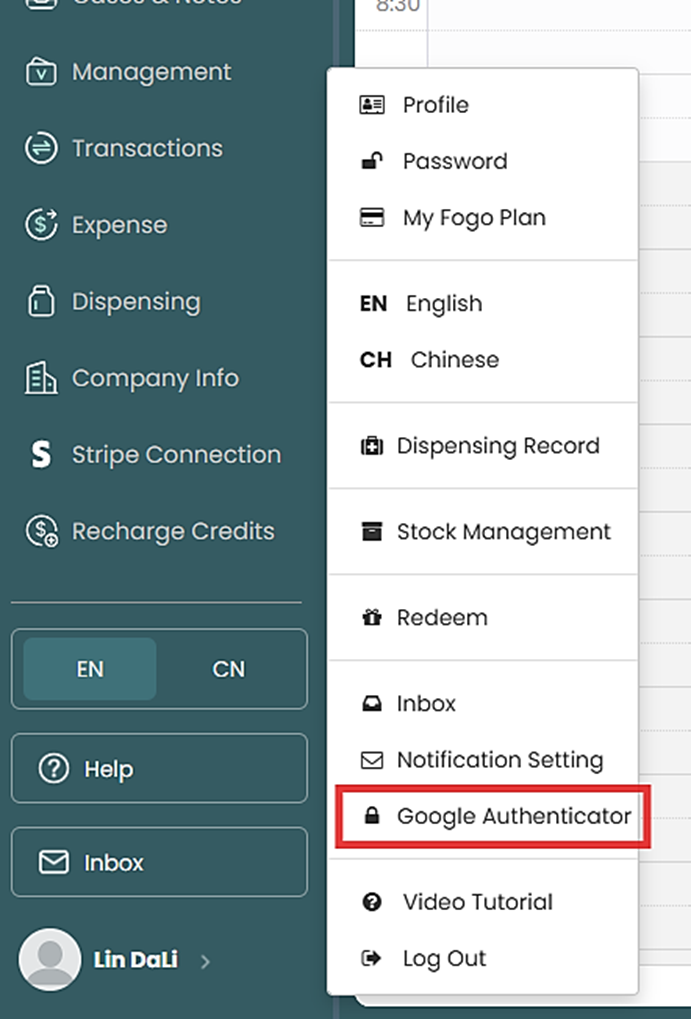Switch sidebar language toggle to CN
Screen dimensions: 691x1019
point(229,669)
